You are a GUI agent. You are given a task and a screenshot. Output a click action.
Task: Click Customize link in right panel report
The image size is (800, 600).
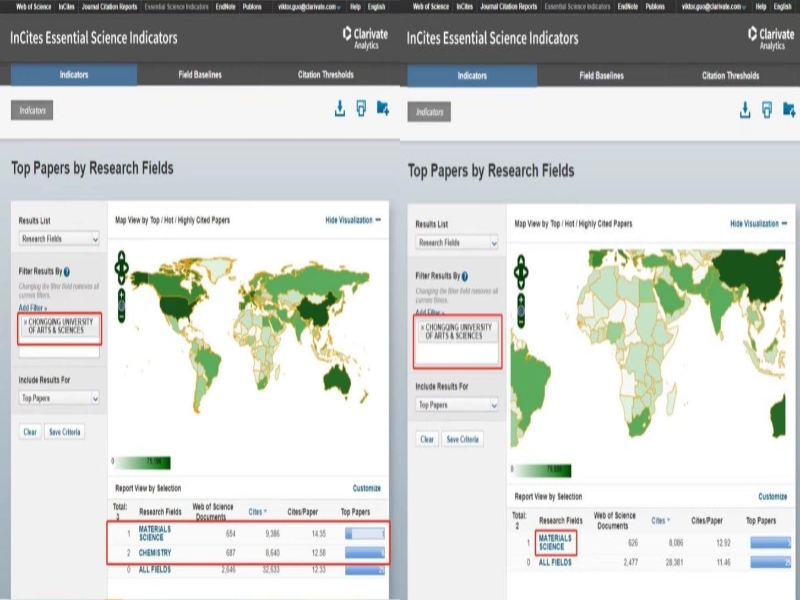[772, 496]
